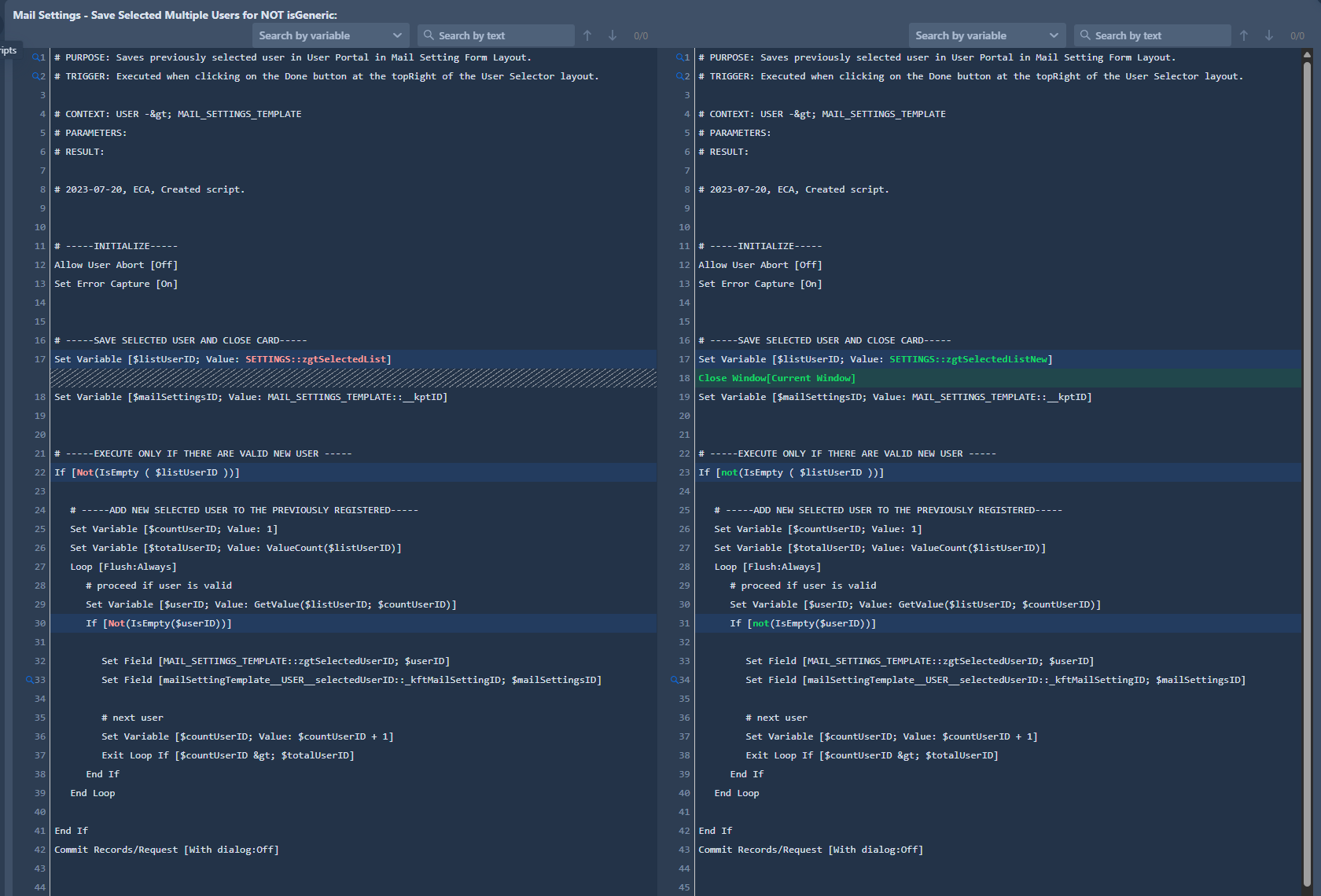The width and height of the screenshot is (1321, 896).
Task: Switch to the Scripts tab at left edge
Action: coord(9,50)
